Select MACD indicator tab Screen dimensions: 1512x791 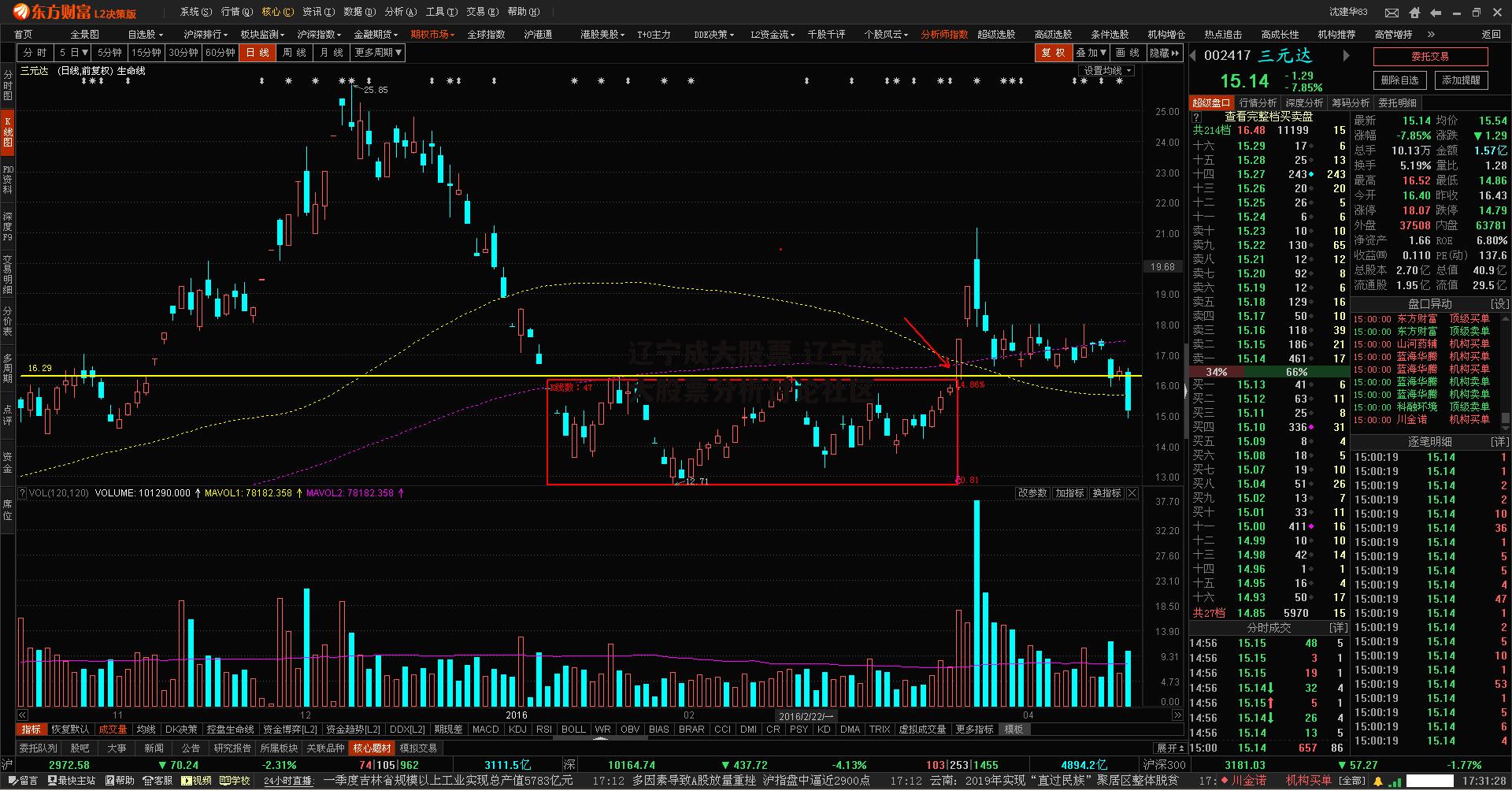tap(485, 730)
